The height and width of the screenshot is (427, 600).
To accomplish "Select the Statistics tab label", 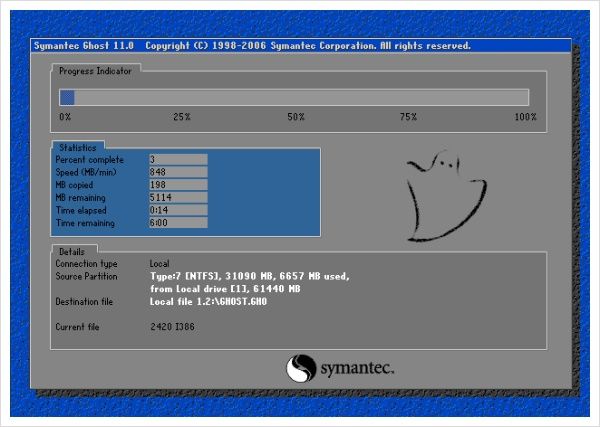I will point(78,148).
